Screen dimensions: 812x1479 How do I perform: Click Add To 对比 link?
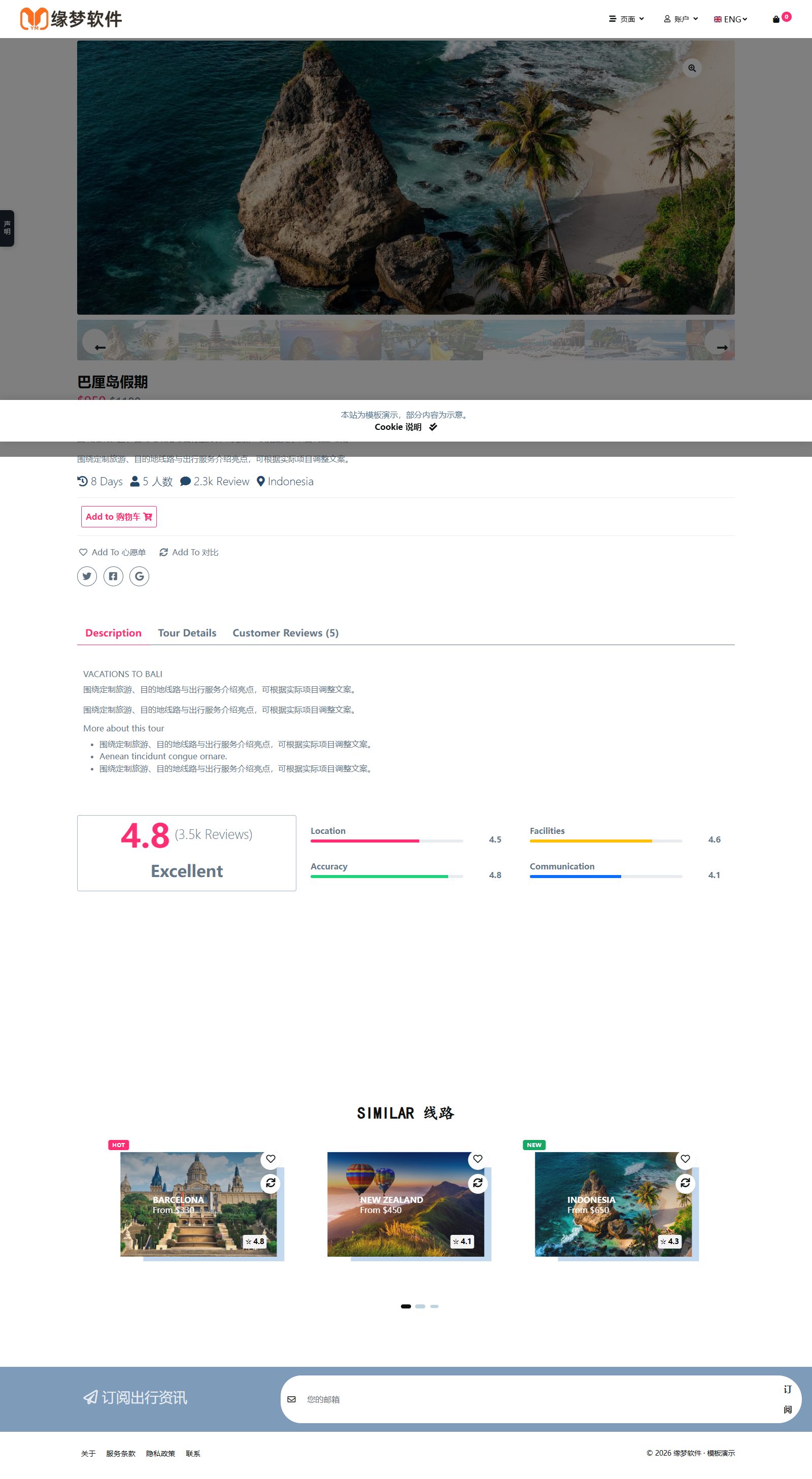click(x=189, y=552)
